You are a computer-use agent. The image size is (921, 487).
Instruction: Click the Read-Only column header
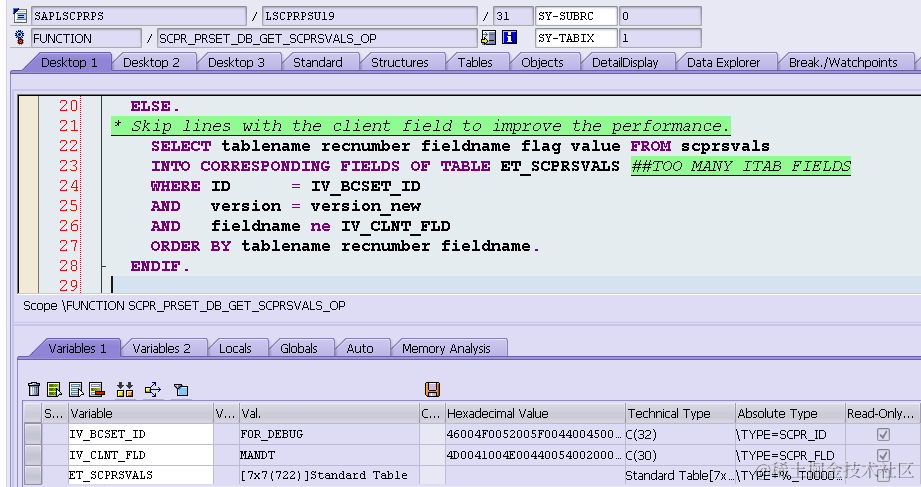pyautogui.click(x=880, y=413)
